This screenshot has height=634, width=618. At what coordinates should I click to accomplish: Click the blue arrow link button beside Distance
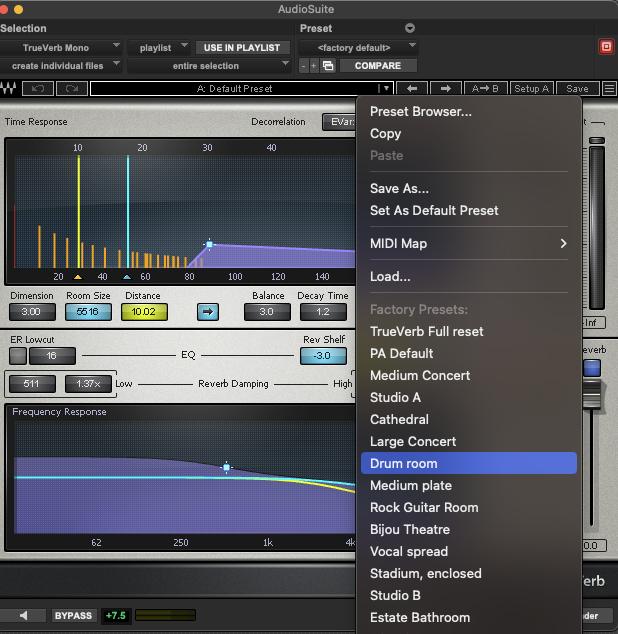click(207, 312)
